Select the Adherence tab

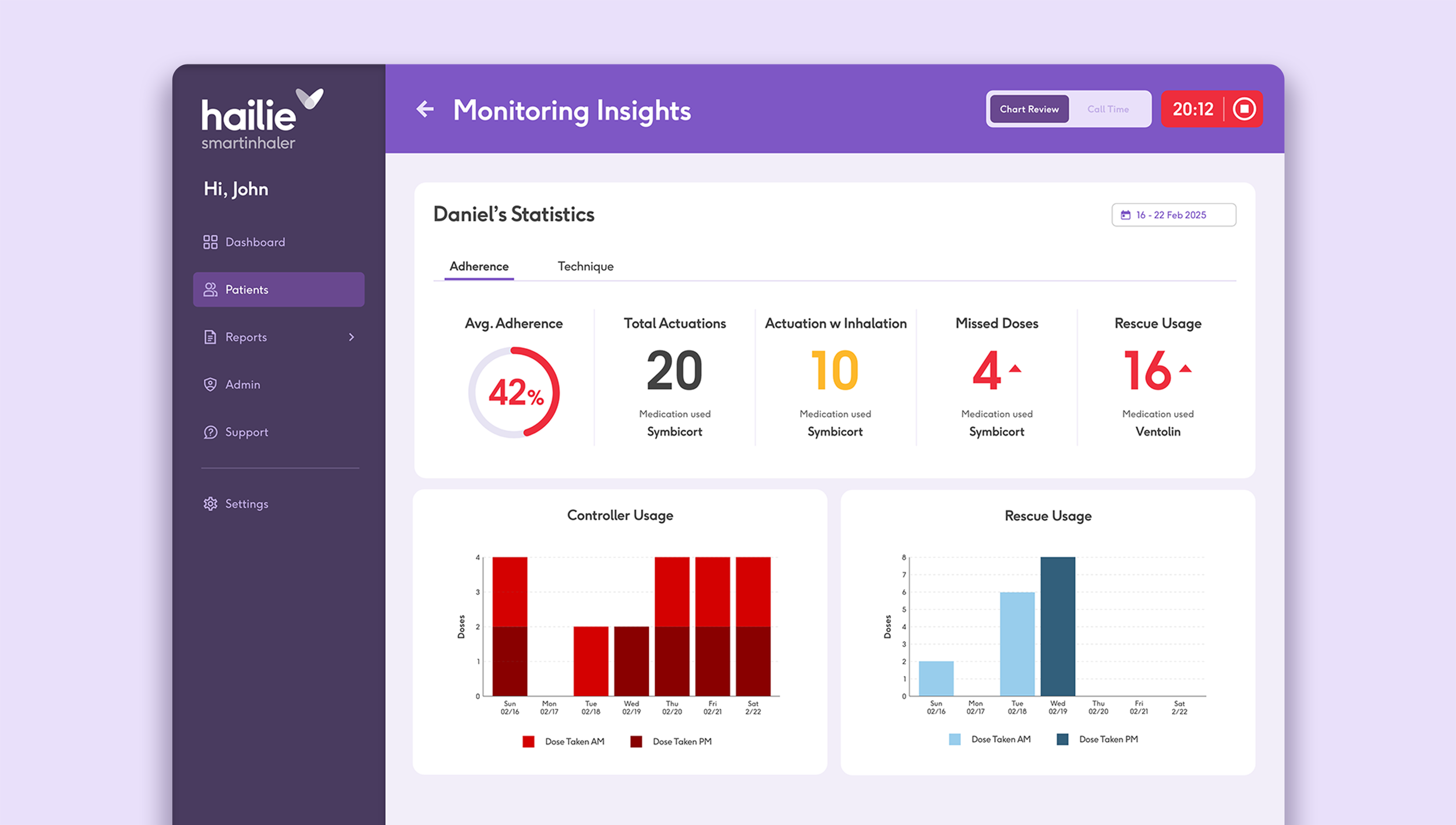click(x=479, y=267)
